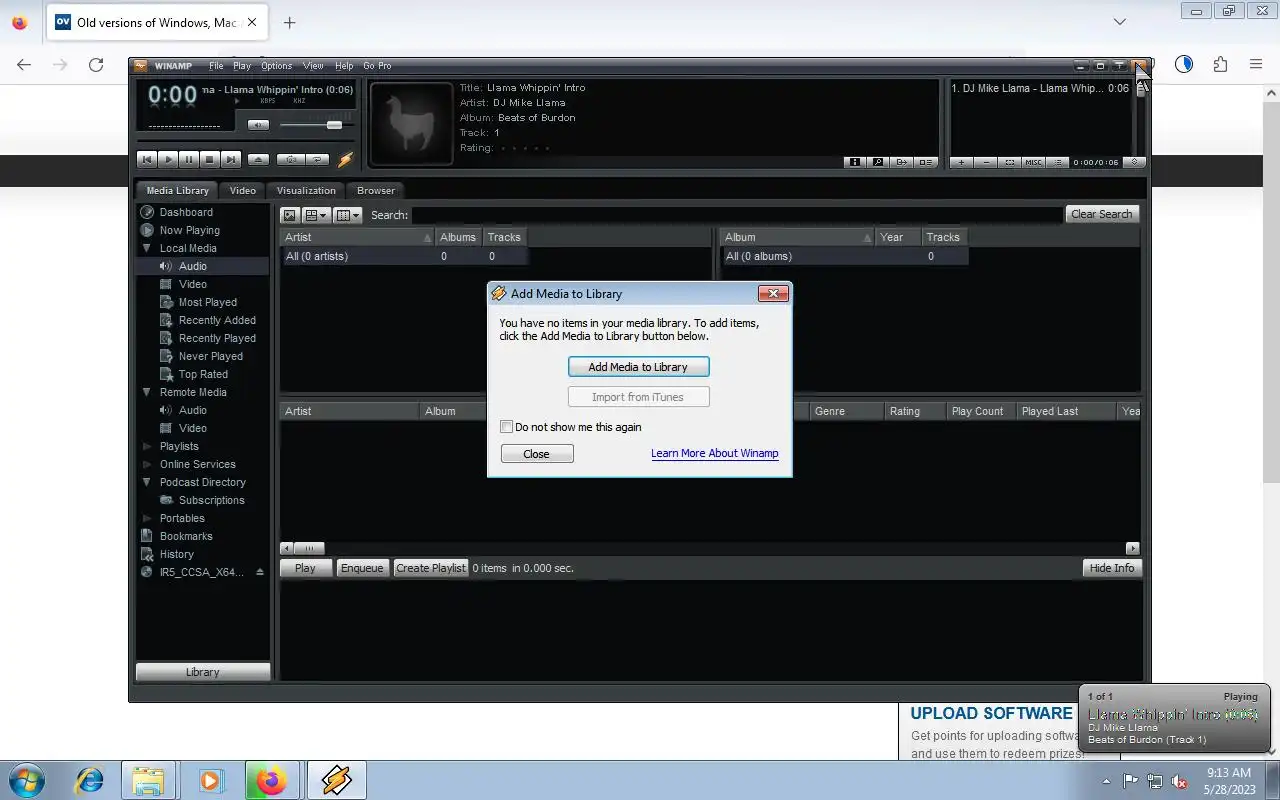Open playlist selection options button
The width and height of the screenshot is (1280, 800).
[1010, 162]
